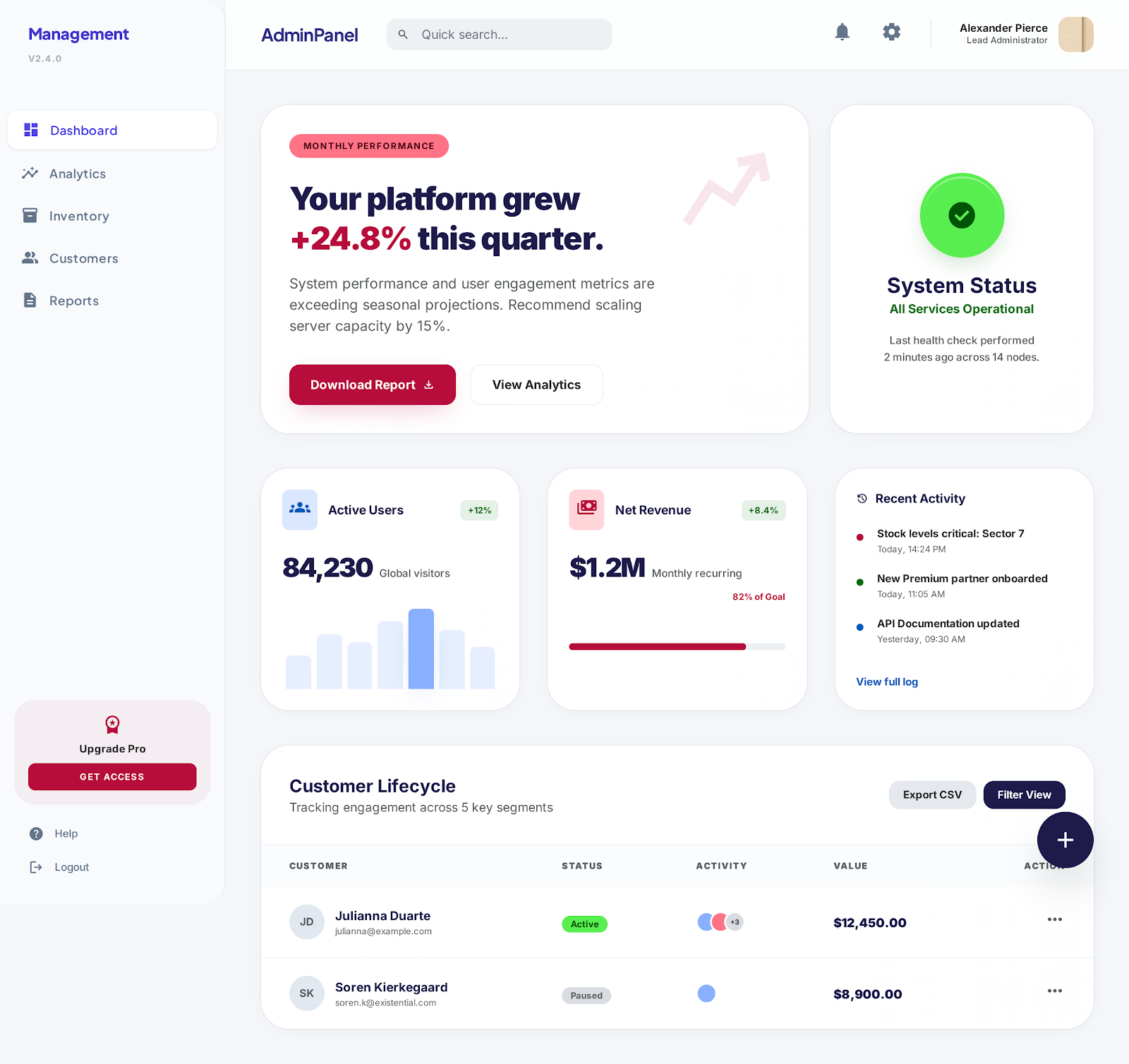Click the GET ACCESS upgrade button
The height and width of the screenshot is (1064, 1129).
(112, 777)
